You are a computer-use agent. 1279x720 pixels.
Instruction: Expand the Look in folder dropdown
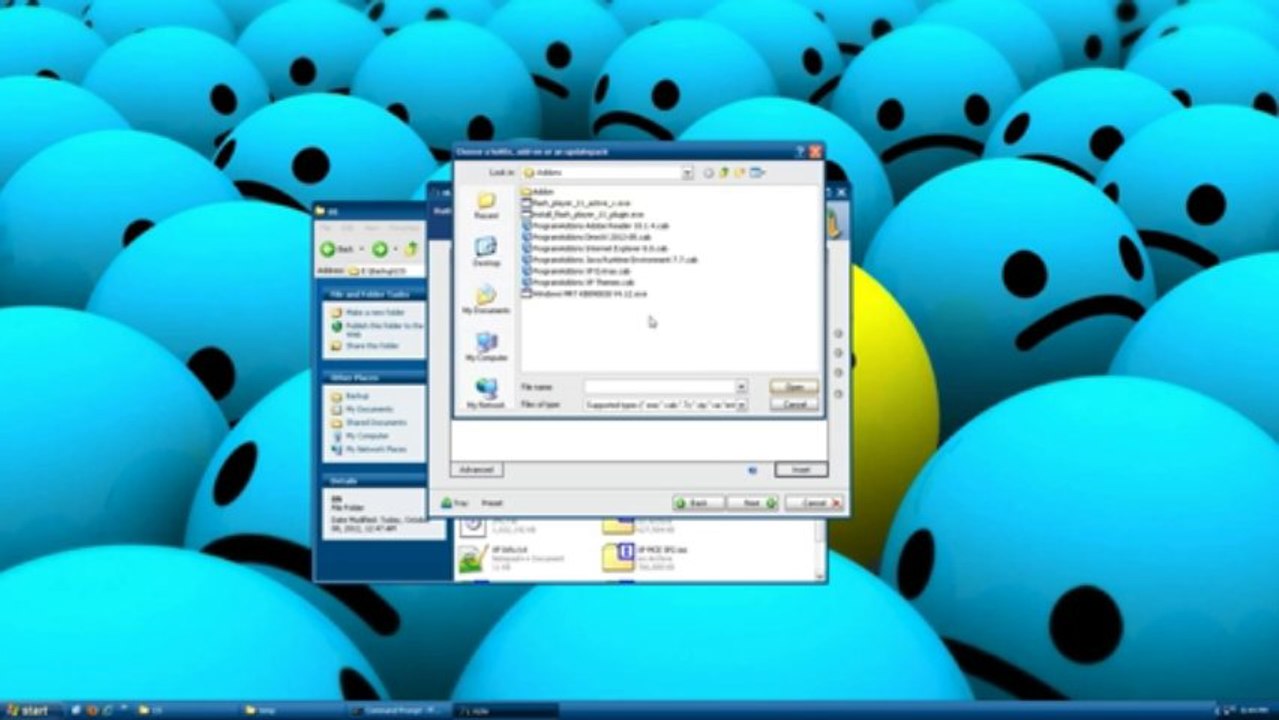(x=687, y=173)
